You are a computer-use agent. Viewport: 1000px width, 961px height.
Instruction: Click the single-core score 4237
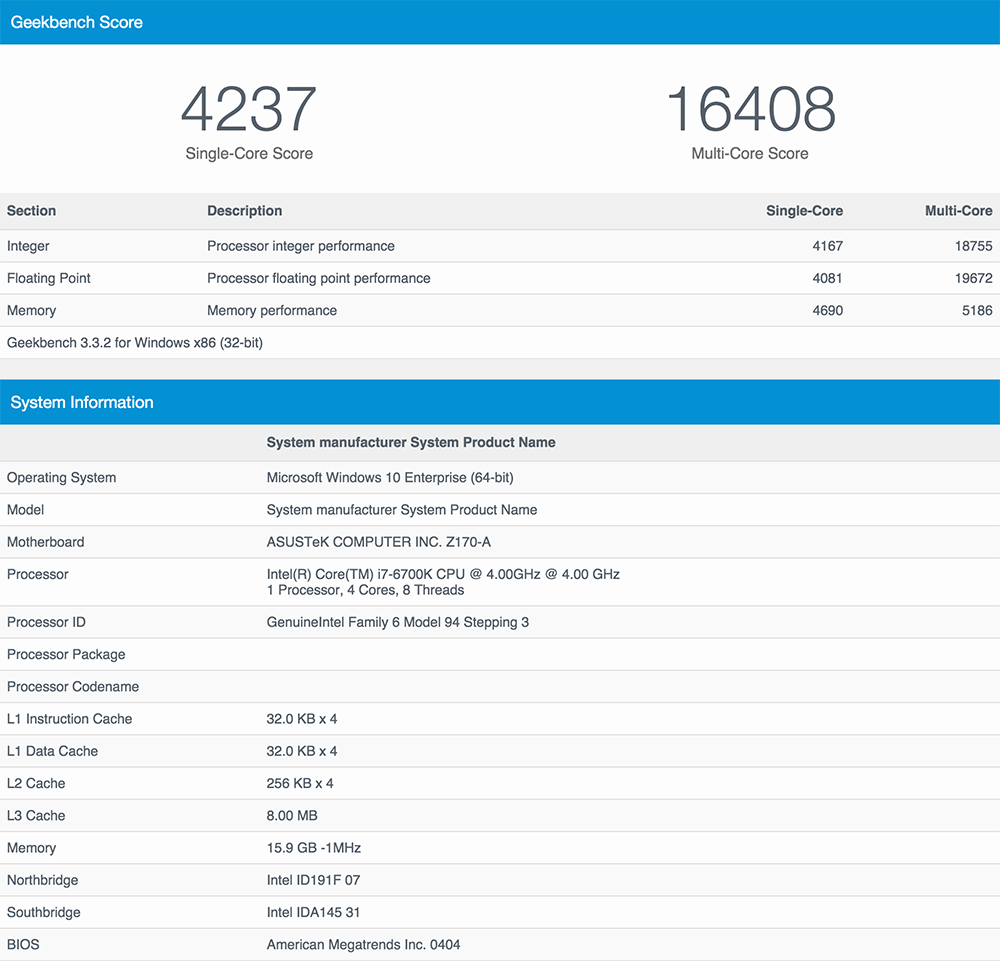coord(249,109)
